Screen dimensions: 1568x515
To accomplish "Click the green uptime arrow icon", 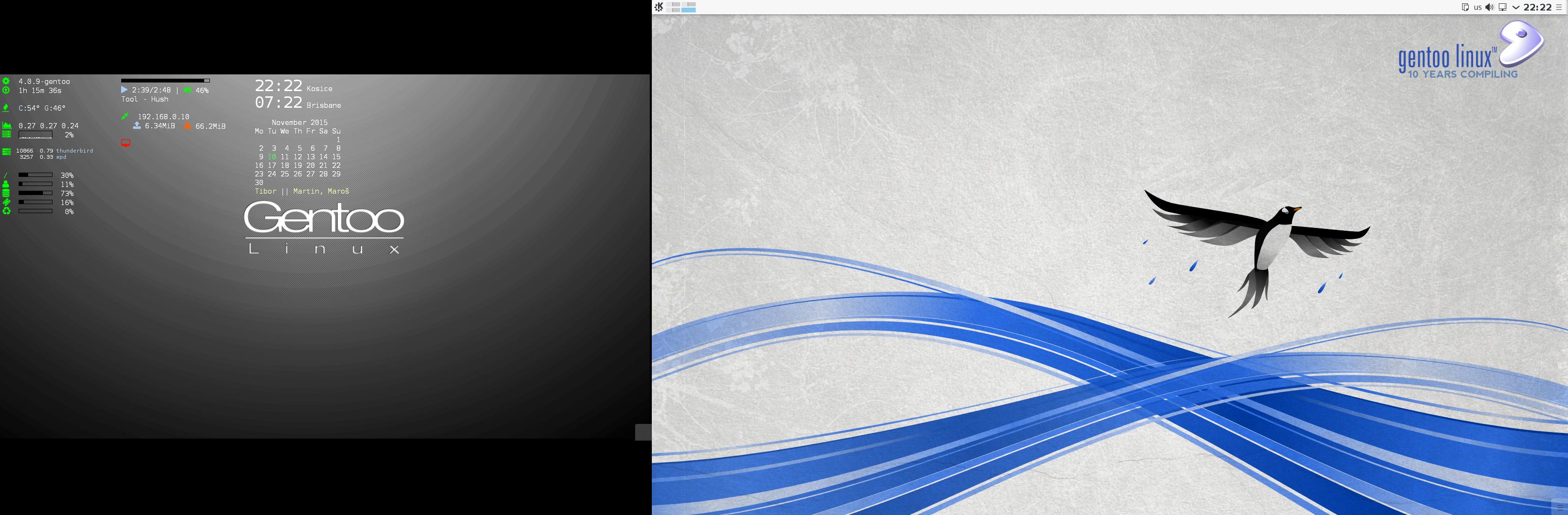I will [x=6, y=90].
